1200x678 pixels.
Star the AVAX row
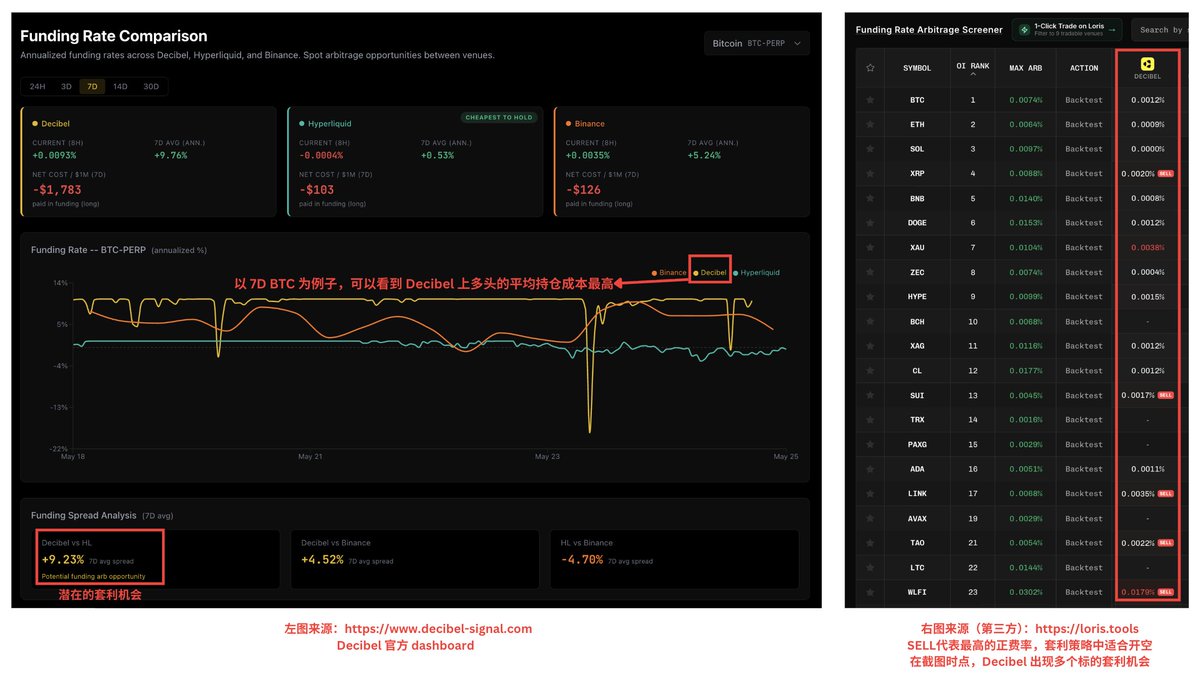click(870, 519)
